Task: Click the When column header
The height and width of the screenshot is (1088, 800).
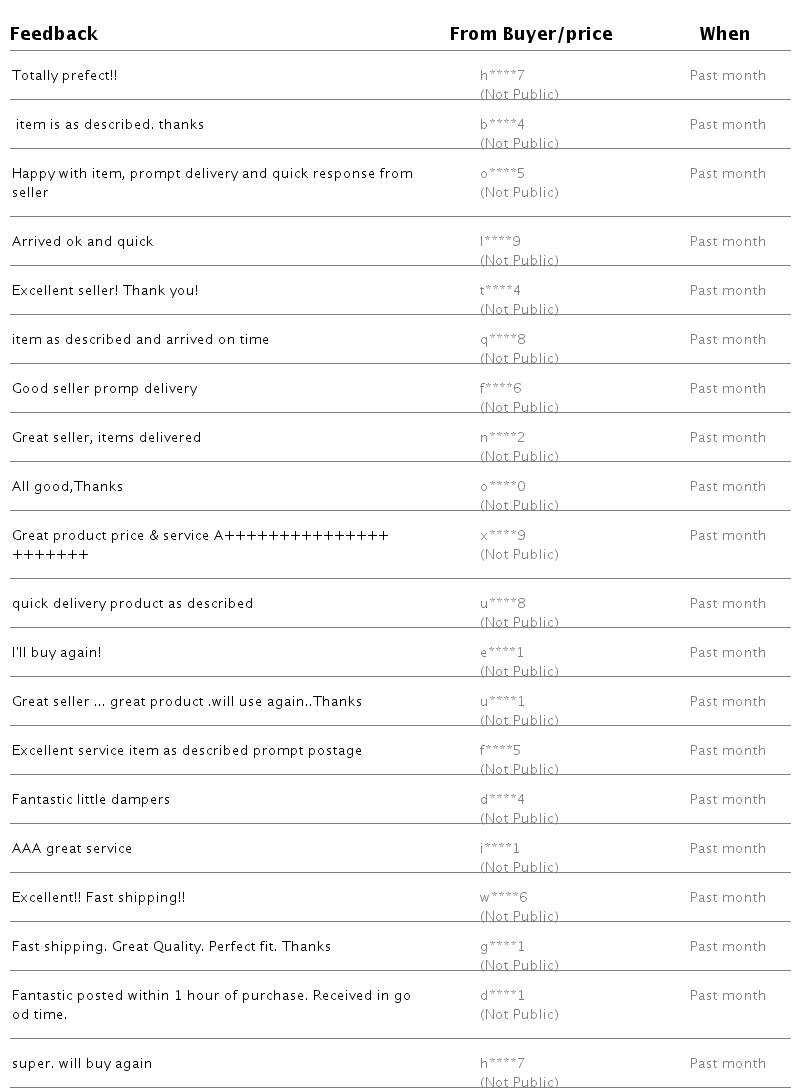Action: coord(724,34)
